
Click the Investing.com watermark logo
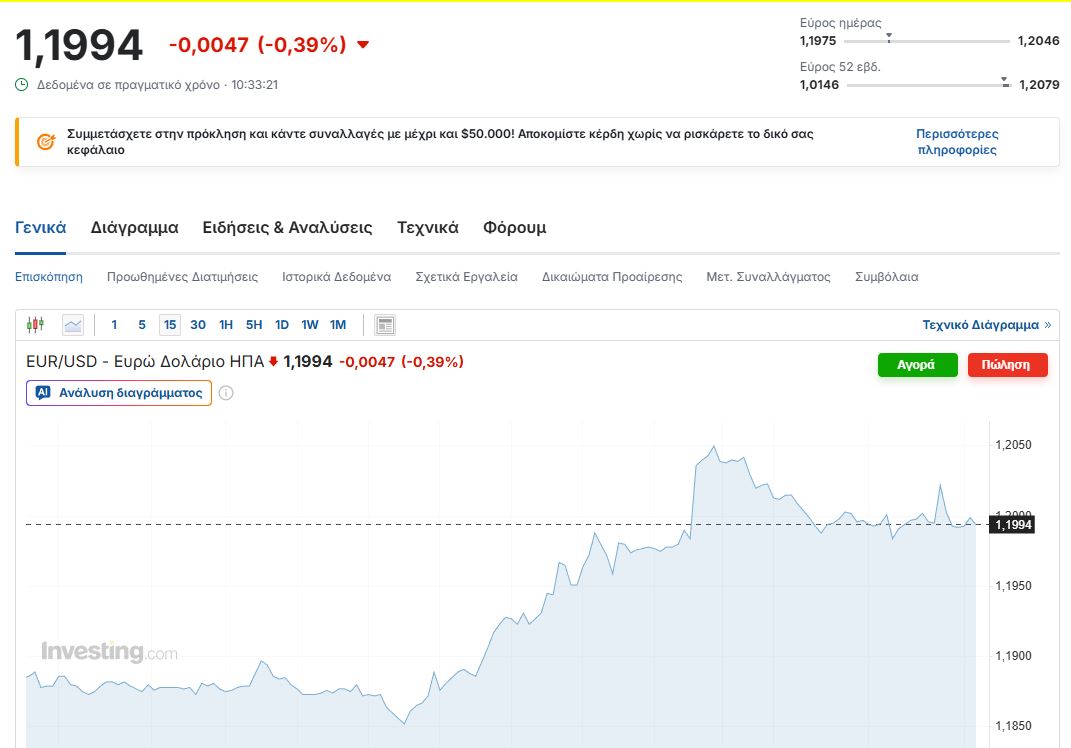(x=109, y=652)
